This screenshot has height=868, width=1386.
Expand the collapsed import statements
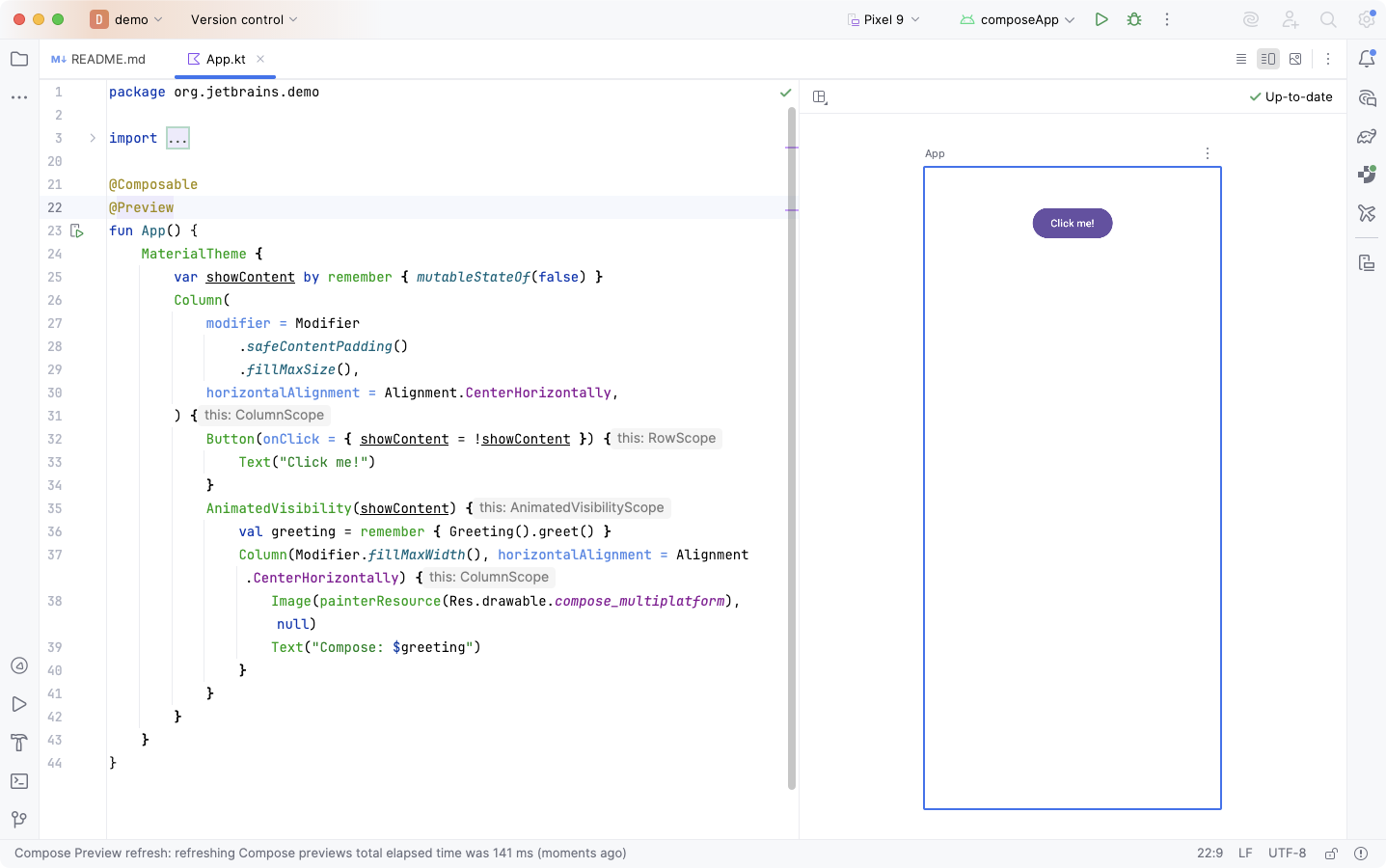point(177,137)
